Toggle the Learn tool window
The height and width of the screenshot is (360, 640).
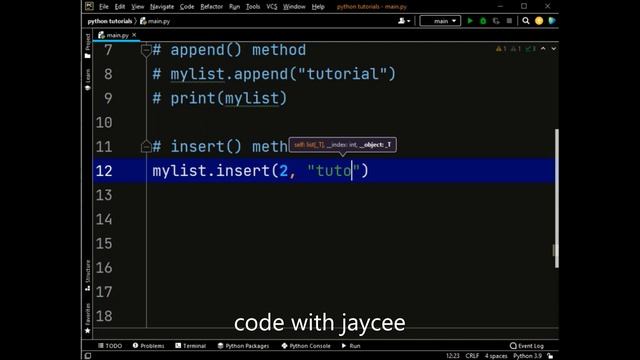(87, 80)
